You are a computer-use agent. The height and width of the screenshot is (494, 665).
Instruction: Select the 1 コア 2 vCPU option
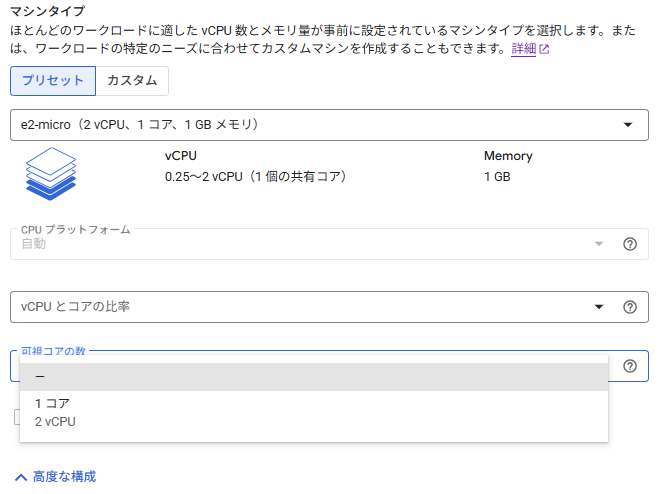click(x=313, y=412)
